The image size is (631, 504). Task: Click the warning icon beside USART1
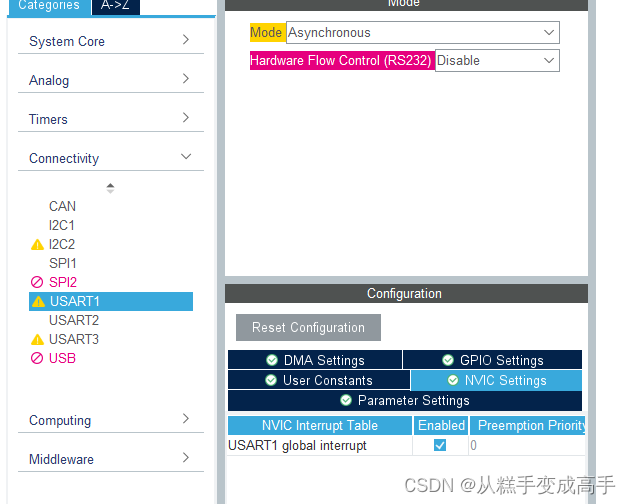click(38, 302)
